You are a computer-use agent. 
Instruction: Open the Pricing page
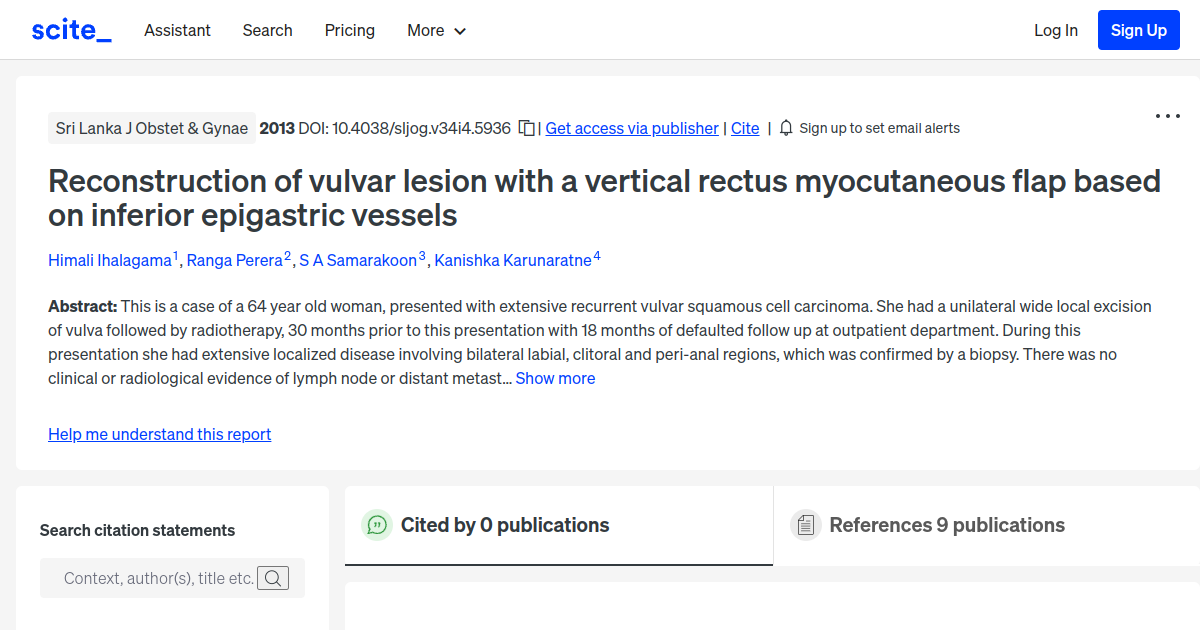[x=349, y=31]
